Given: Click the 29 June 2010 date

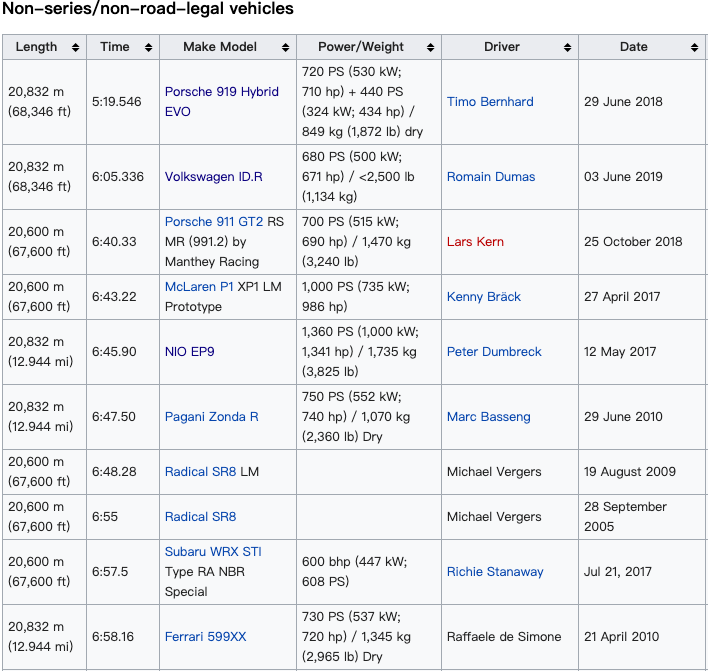Looking at the screenshot, I should 623,417.
